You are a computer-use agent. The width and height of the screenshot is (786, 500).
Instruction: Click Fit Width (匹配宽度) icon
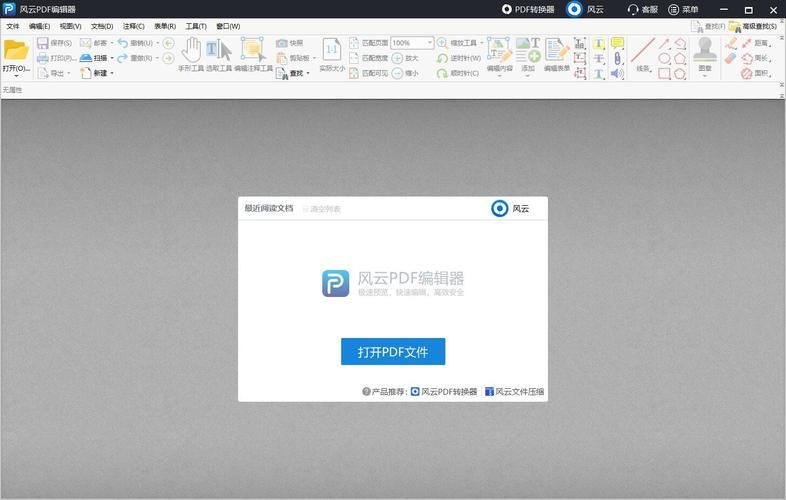pos(354,58)
